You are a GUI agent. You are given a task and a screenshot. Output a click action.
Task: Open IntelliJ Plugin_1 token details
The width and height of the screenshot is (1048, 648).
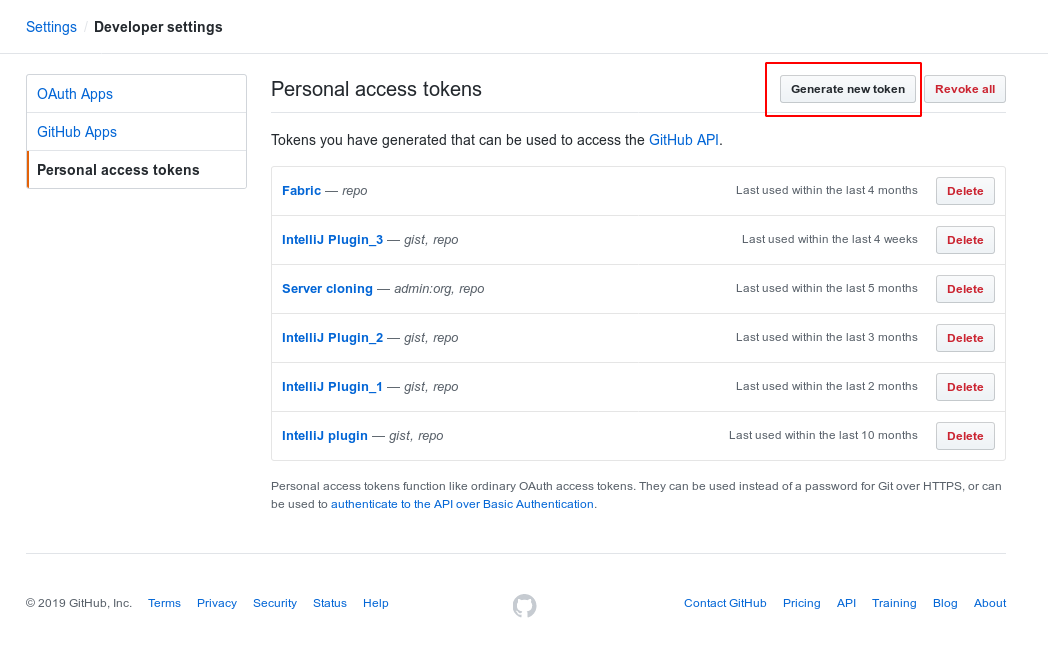[x=332, y=386]
